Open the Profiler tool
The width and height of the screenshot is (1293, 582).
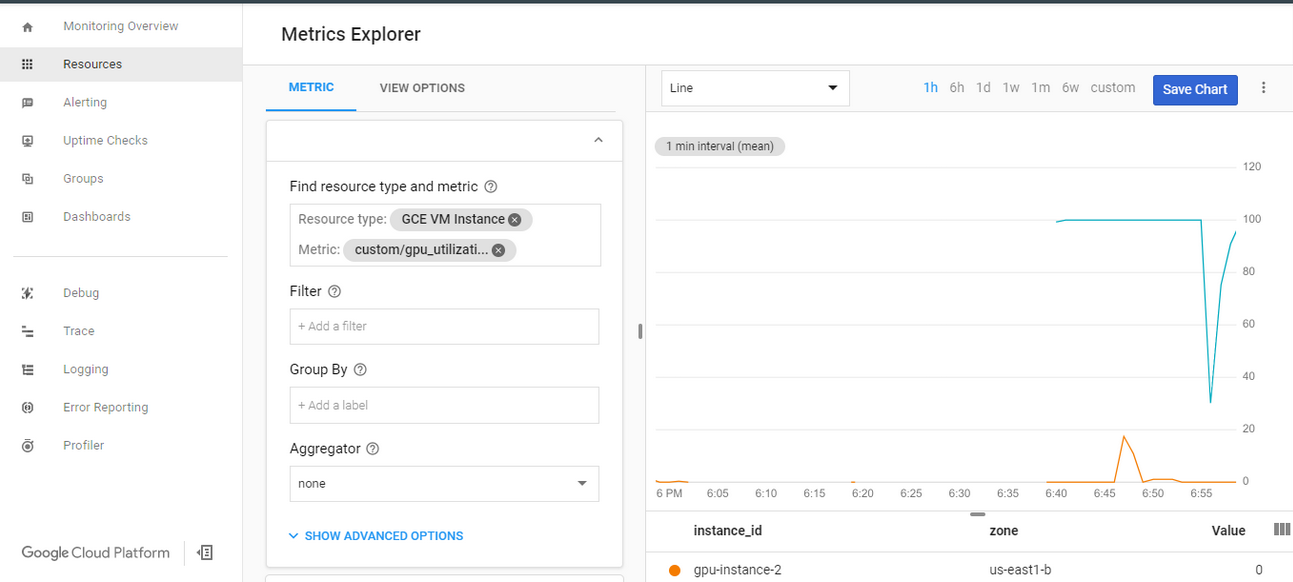click(x=83, y=444)
